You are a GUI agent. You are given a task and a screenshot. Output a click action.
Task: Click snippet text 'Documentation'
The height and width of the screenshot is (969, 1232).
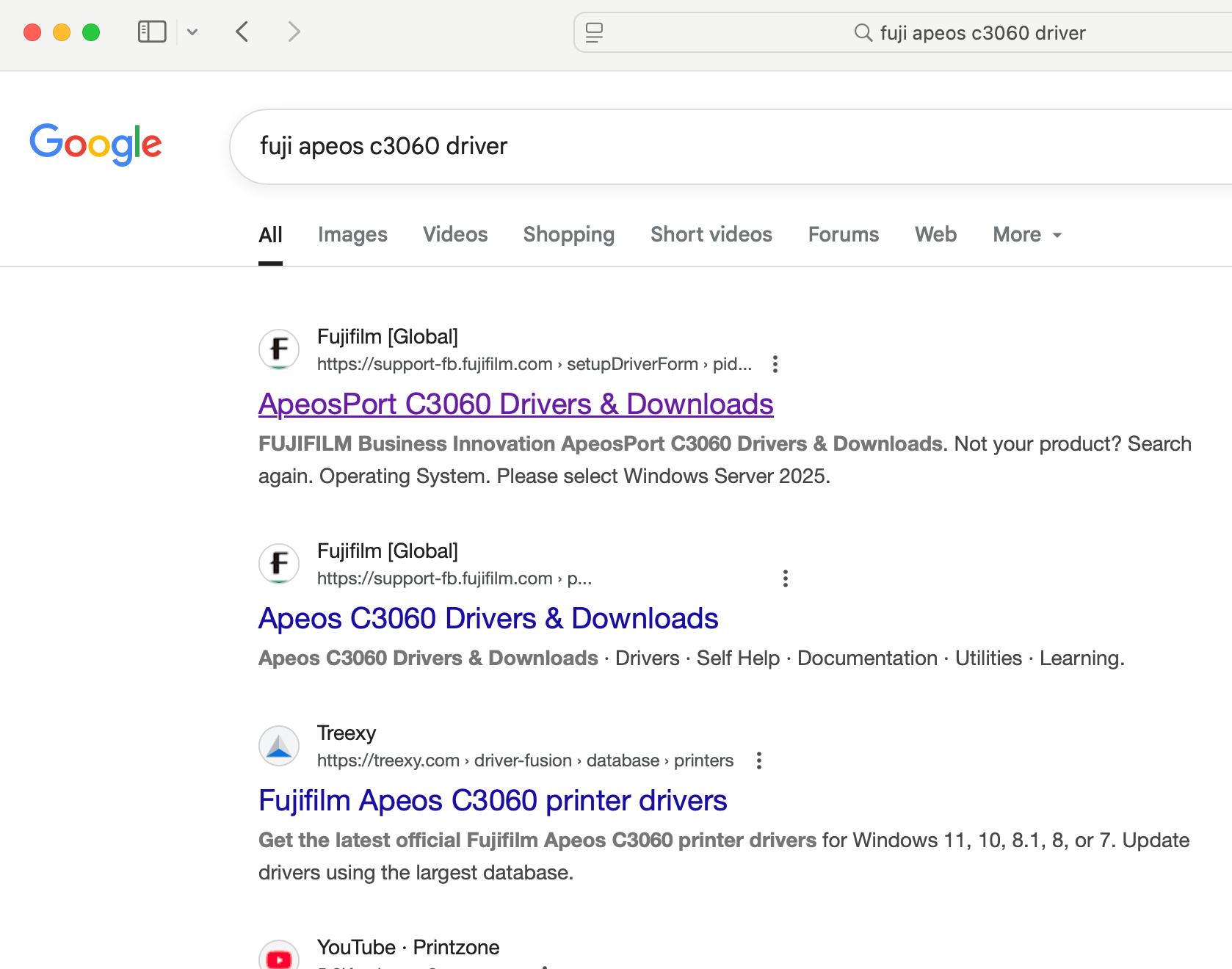pos(868,658)
